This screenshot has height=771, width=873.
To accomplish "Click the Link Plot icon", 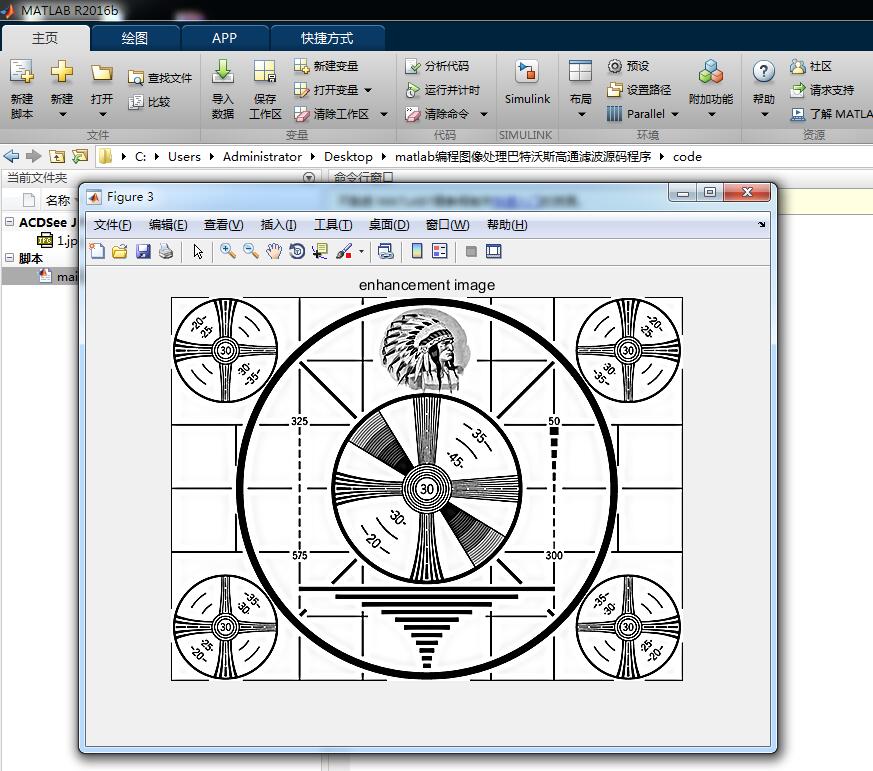I will point(385,252).
